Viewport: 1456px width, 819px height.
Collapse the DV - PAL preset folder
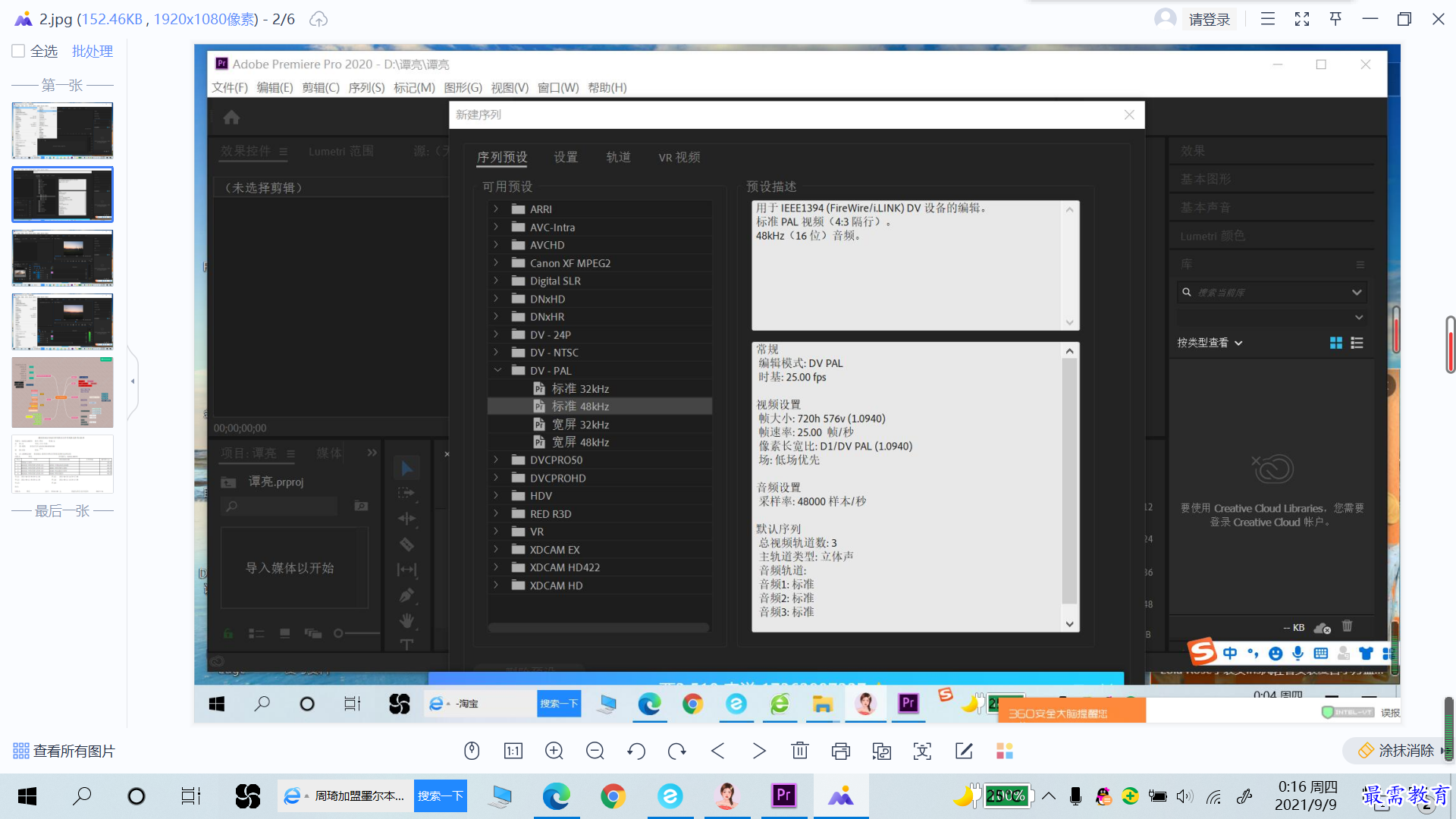(x=497, y=370)
